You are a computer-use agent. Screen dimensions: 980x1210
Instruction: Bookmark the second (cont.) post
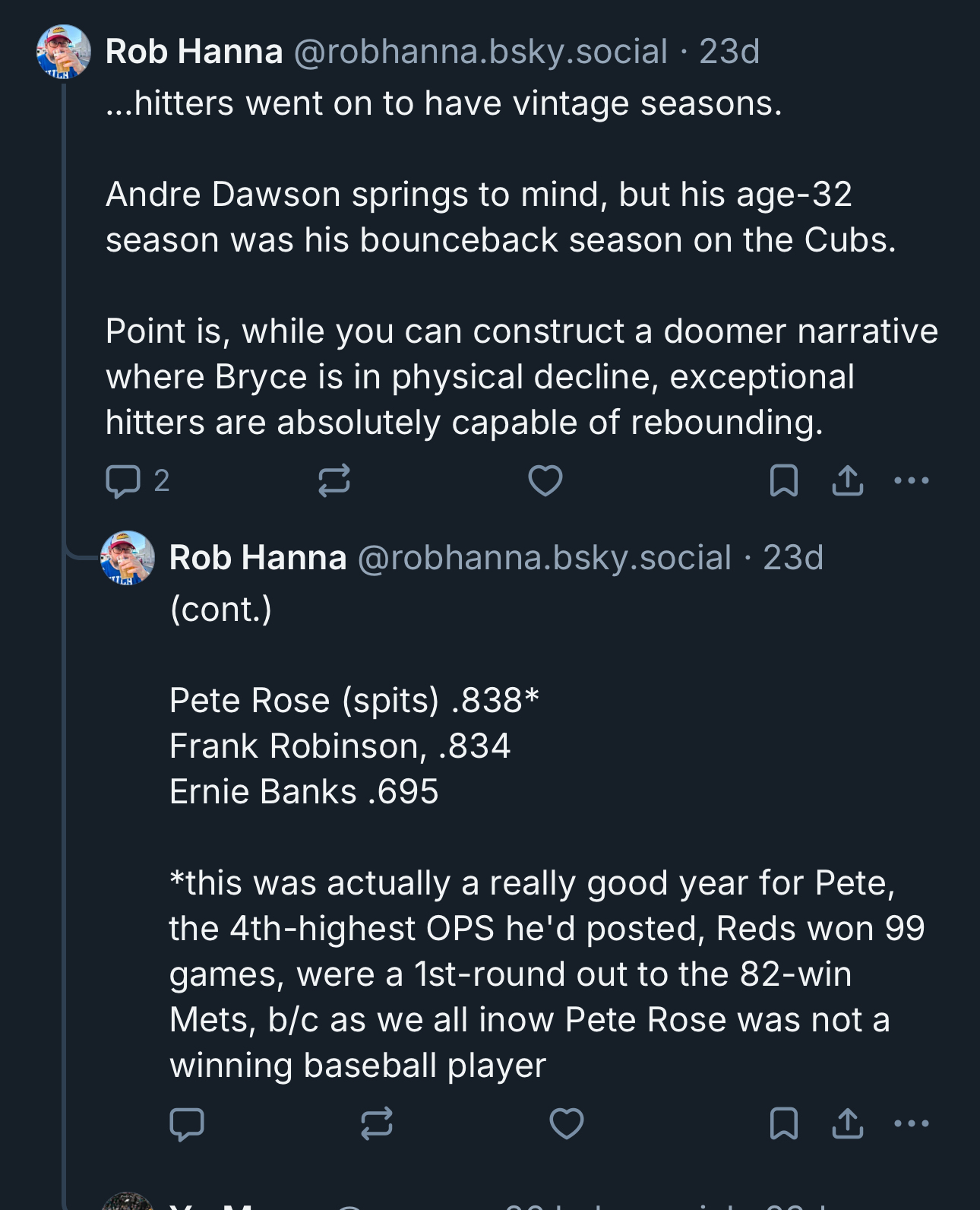(x=783, y=1124)
